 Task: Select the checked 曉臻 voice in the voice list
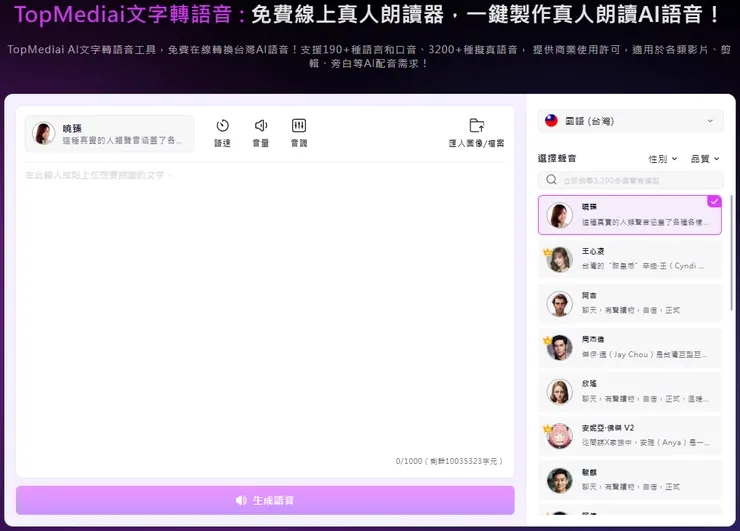tap(630, 215)
